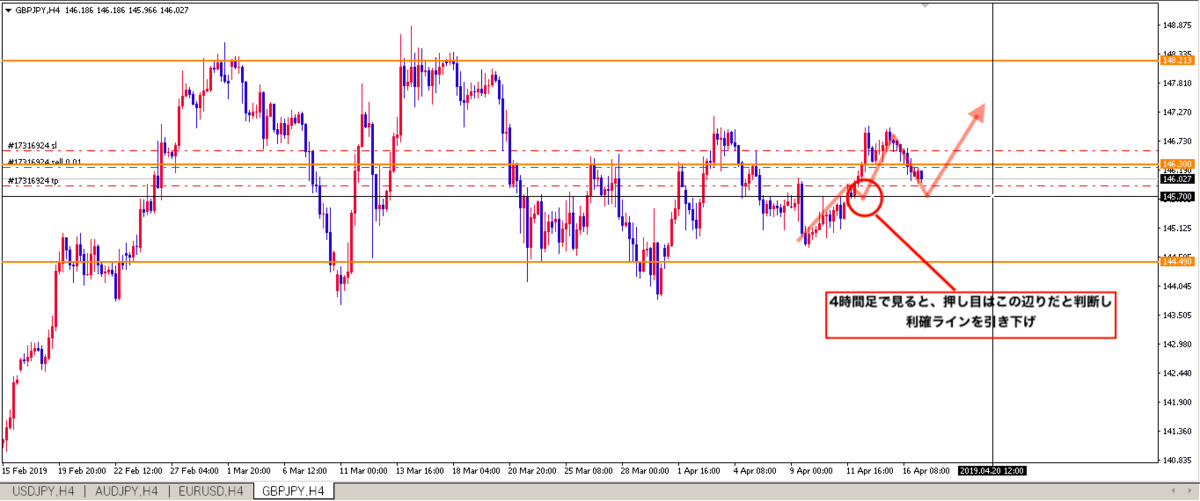Image resolution: width=1200 pixels, height=501 pixels.
Task: Click the 22 Feb 12:00 time axis label
Action: [x=137, y=470]
